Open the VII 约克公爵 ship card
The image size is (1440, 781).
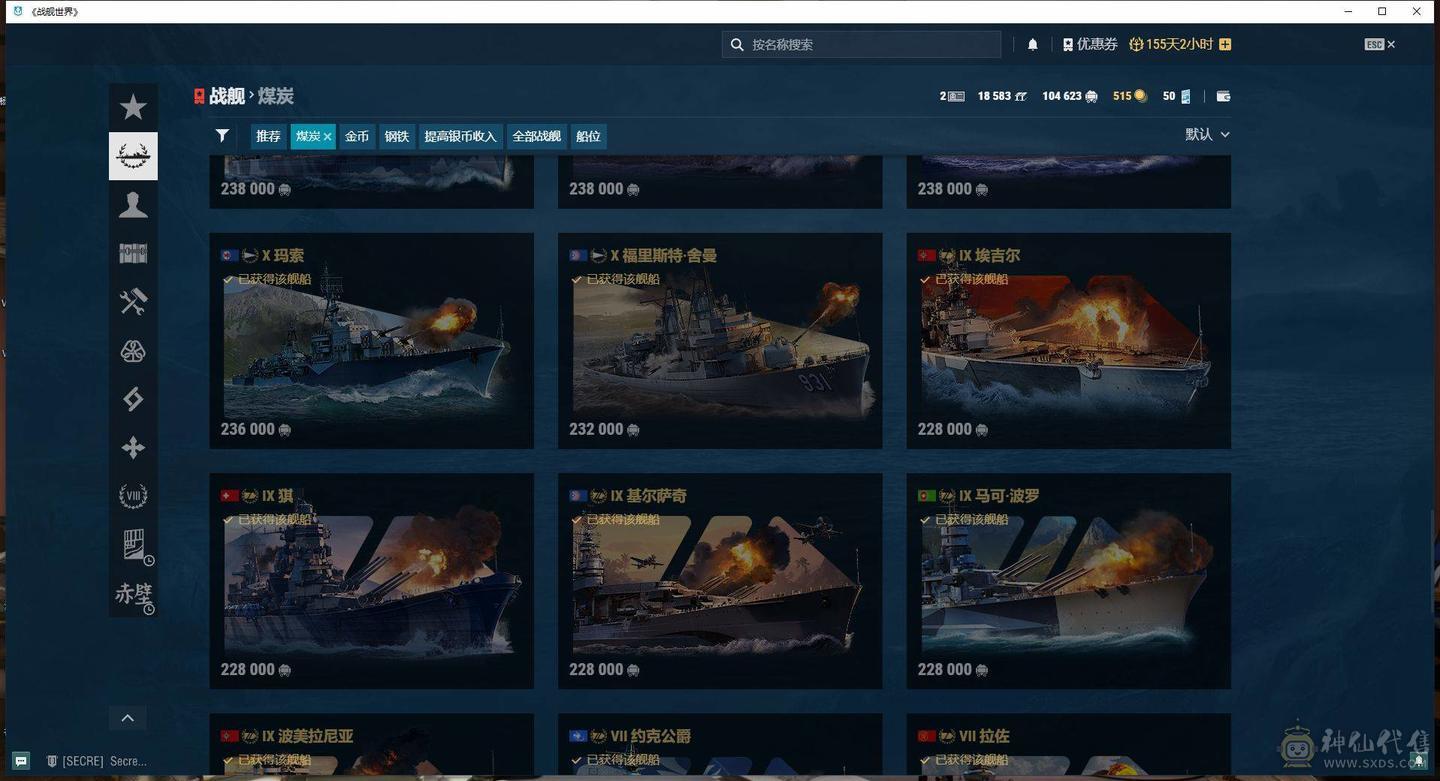pyautogui.click(x=720, y=745)
